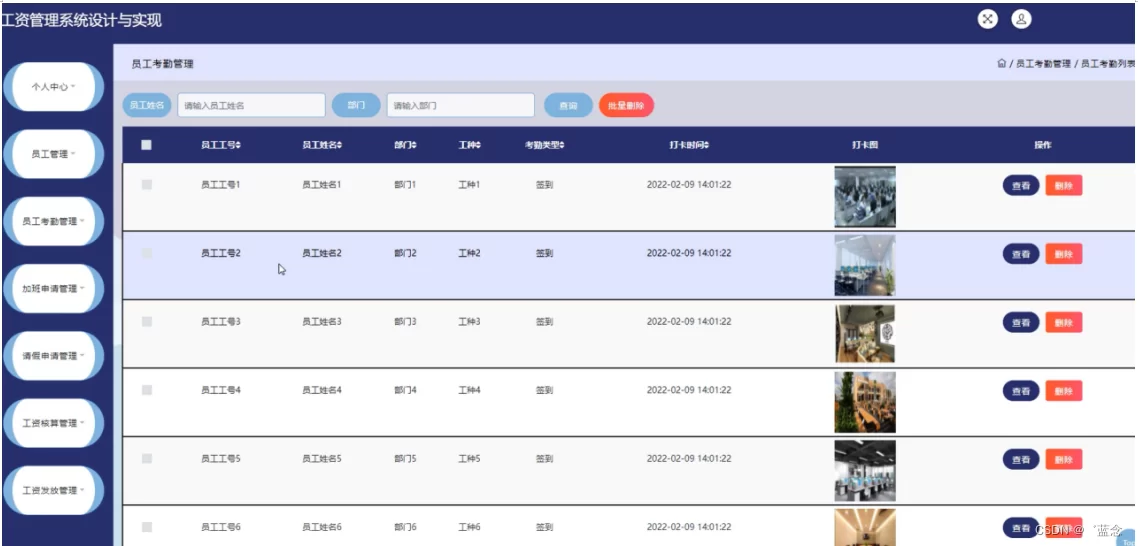Screen dimensions: 1138x546
Task: Sort by 考勤类型 column header
Action: click(x=545, y=145)
